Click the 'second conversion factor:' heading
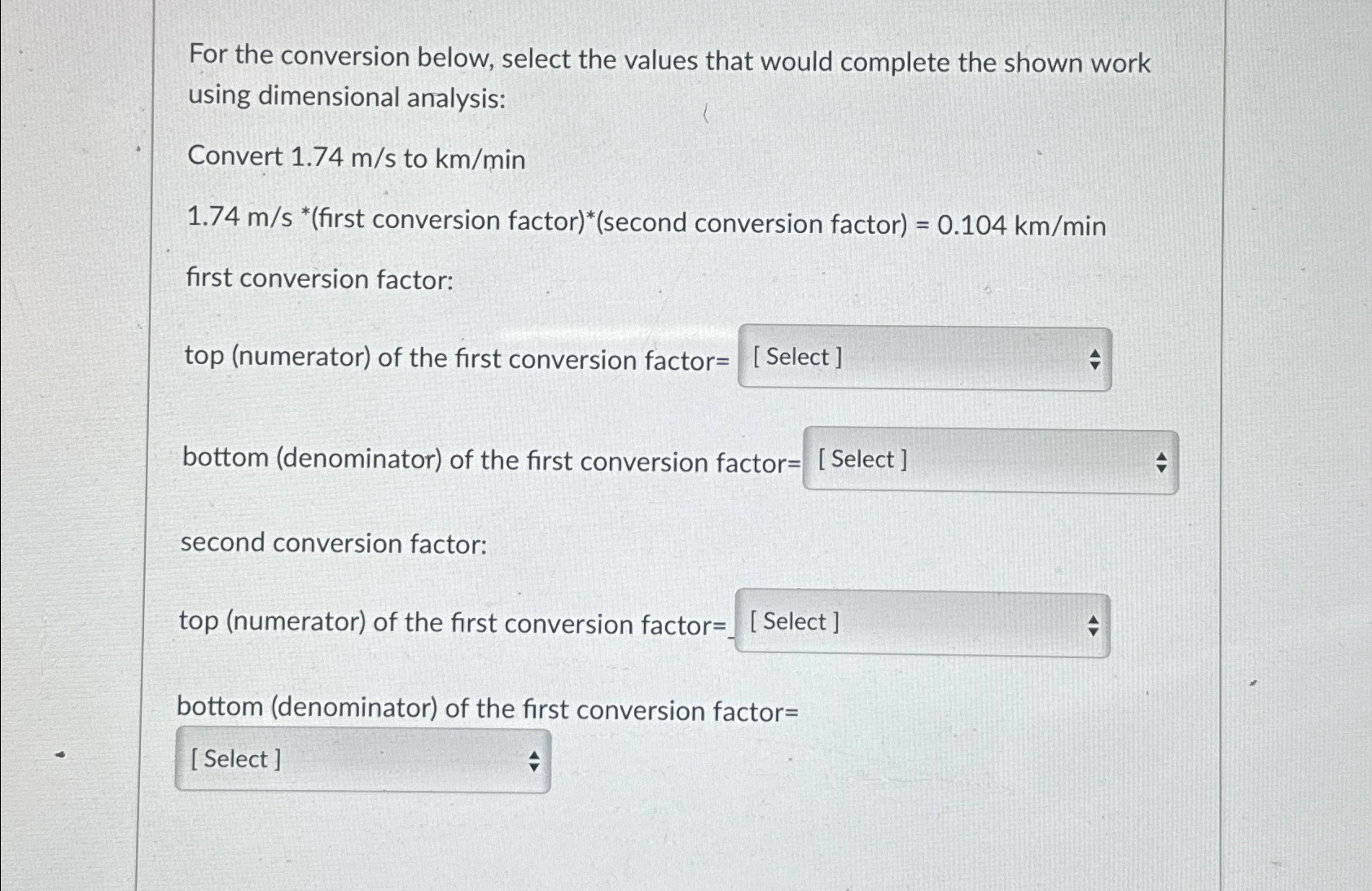Screen dimensions: 1372x891 (334, 543)
